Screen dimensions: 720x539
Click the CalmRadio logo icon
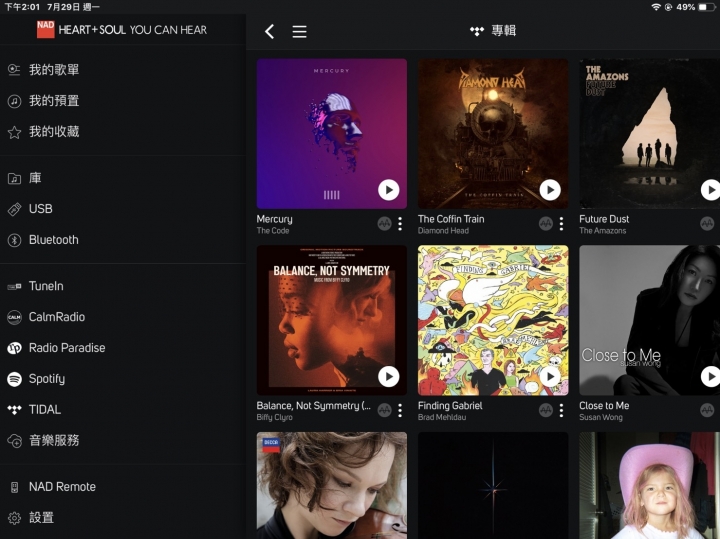[x=14, y=317]
